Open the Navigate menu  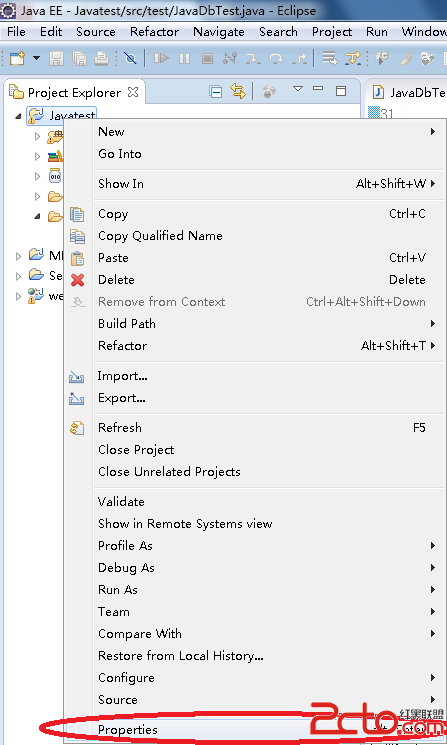tap(219, 32)
